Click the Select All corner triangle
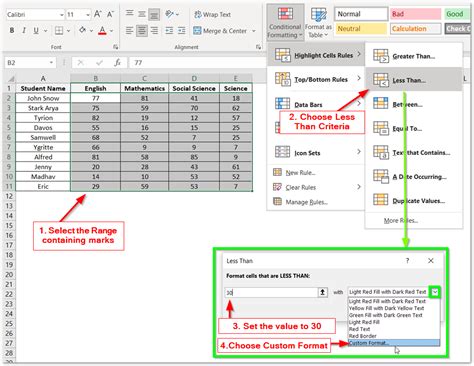The width and height of the screenshot is (474, 366). pyautogui.click(x=10, y=79)
